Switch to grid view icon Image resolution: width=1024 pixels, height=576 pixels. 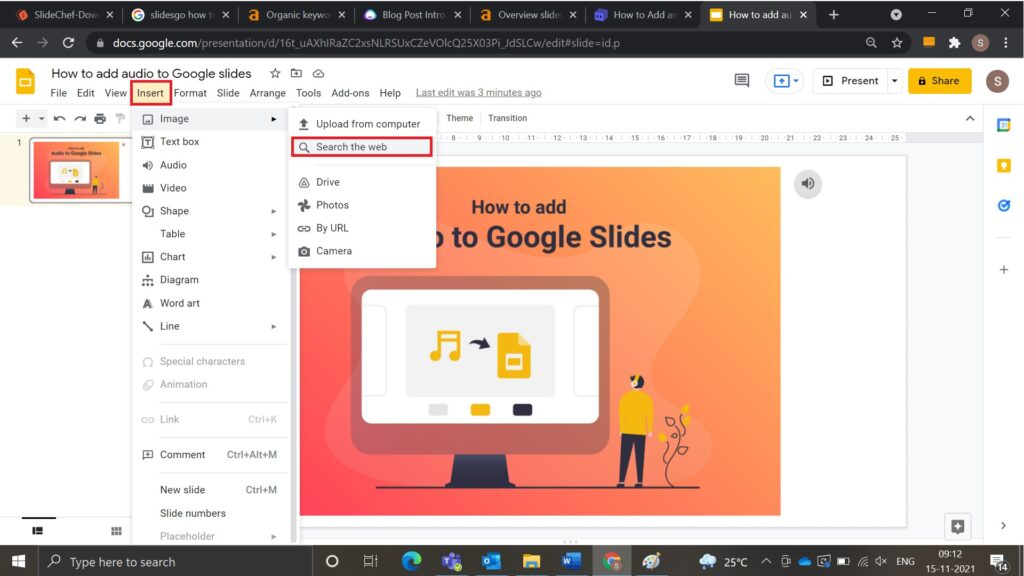tap(116, 531)
